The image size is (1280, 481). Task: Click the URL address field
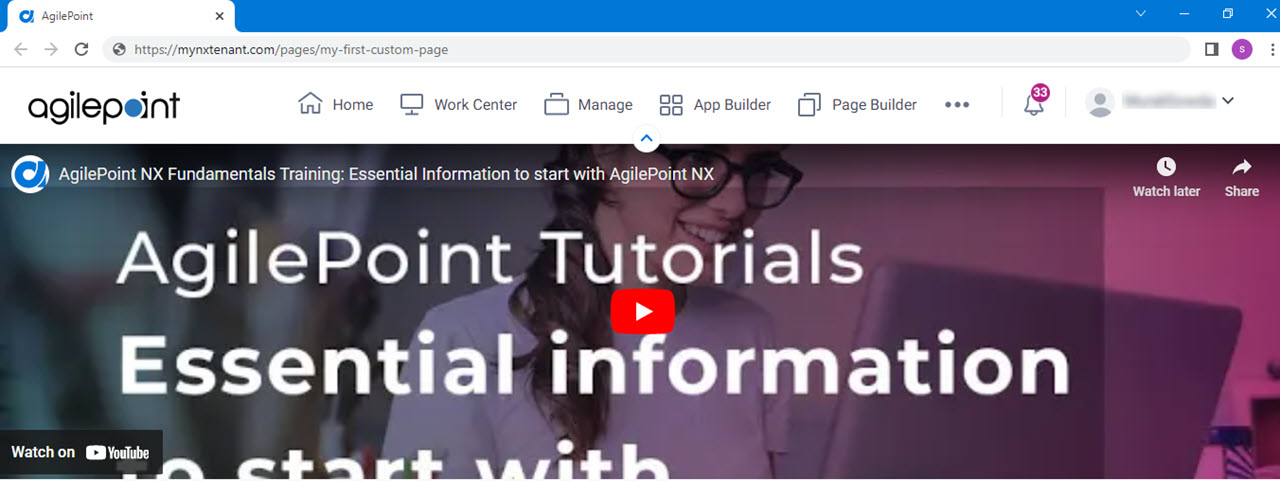point(646,49)
